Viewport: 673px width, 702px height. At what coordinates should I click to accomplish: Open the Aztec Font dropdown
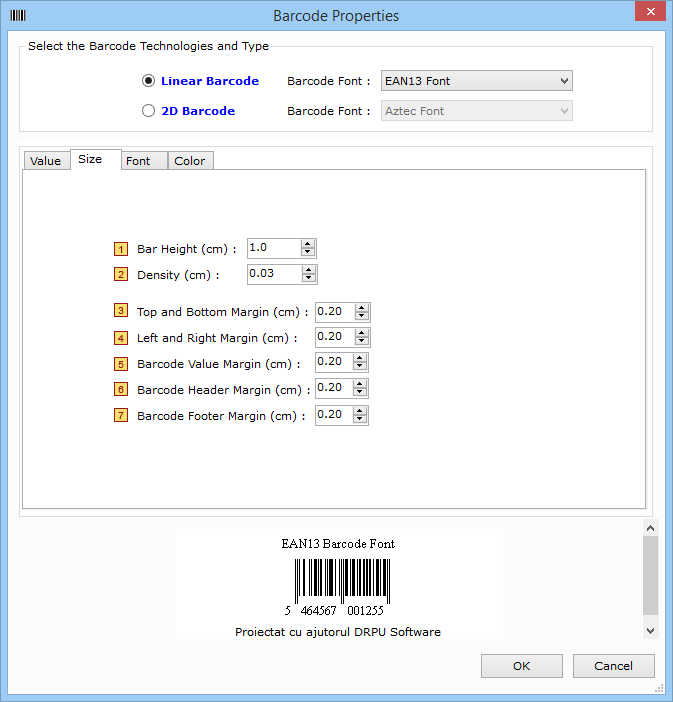click(x=476, y=111)
